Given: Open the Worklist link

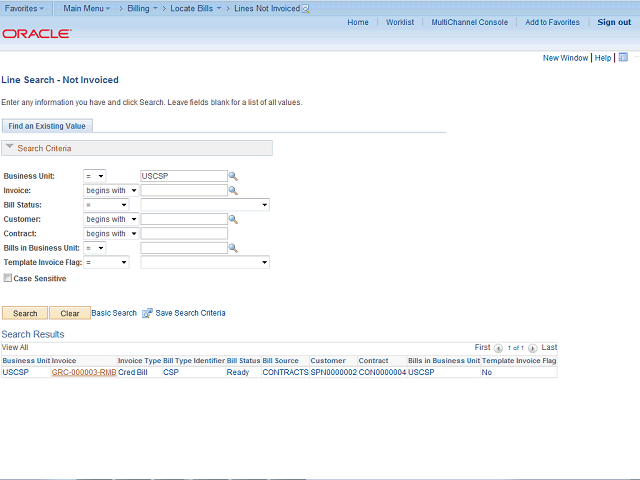Looking at the screenshot, I should (400, 22).
